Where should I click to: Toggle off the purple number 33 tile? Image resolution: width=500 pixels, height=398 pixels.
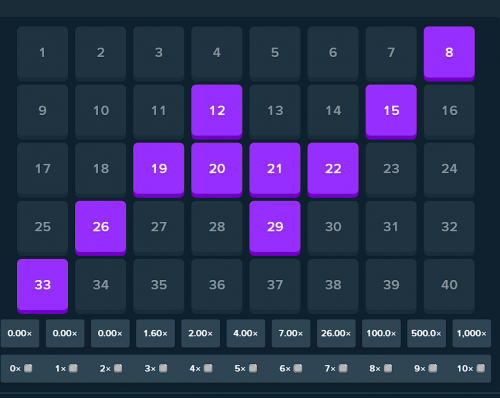(x=42, y=286)
